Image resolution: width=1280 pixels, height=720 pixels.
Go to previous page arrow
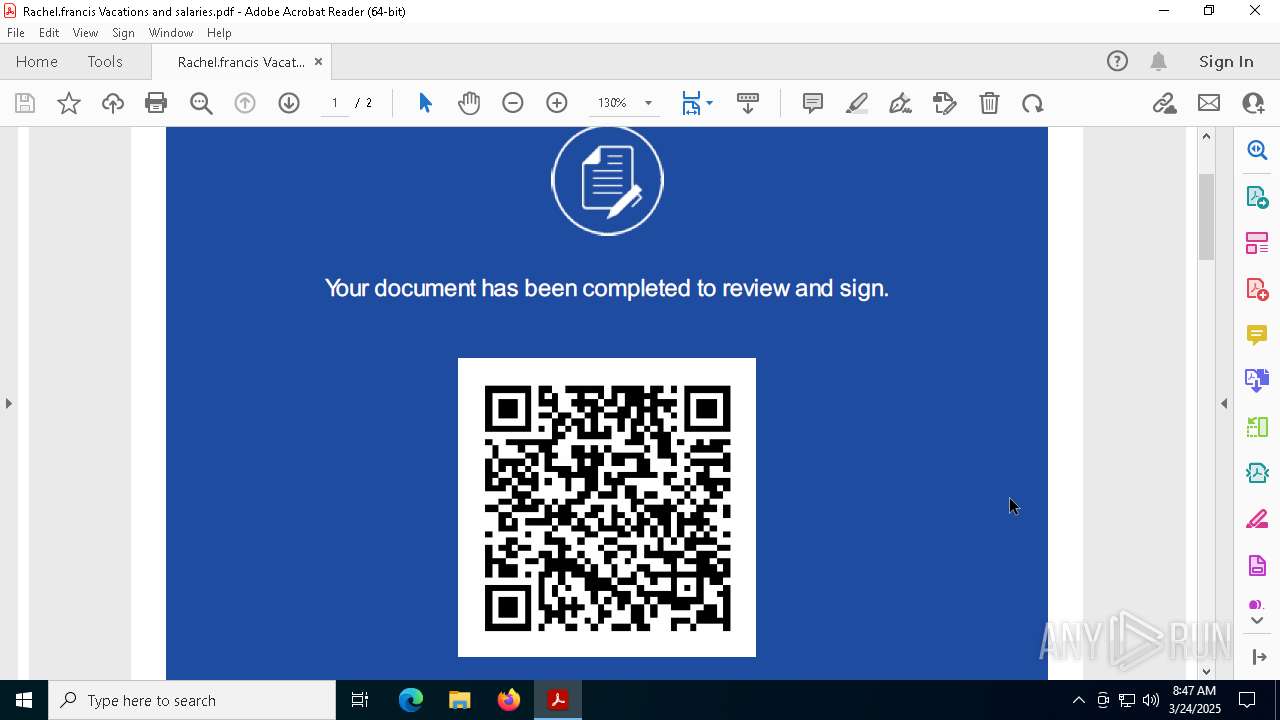[x=245, y=103]
